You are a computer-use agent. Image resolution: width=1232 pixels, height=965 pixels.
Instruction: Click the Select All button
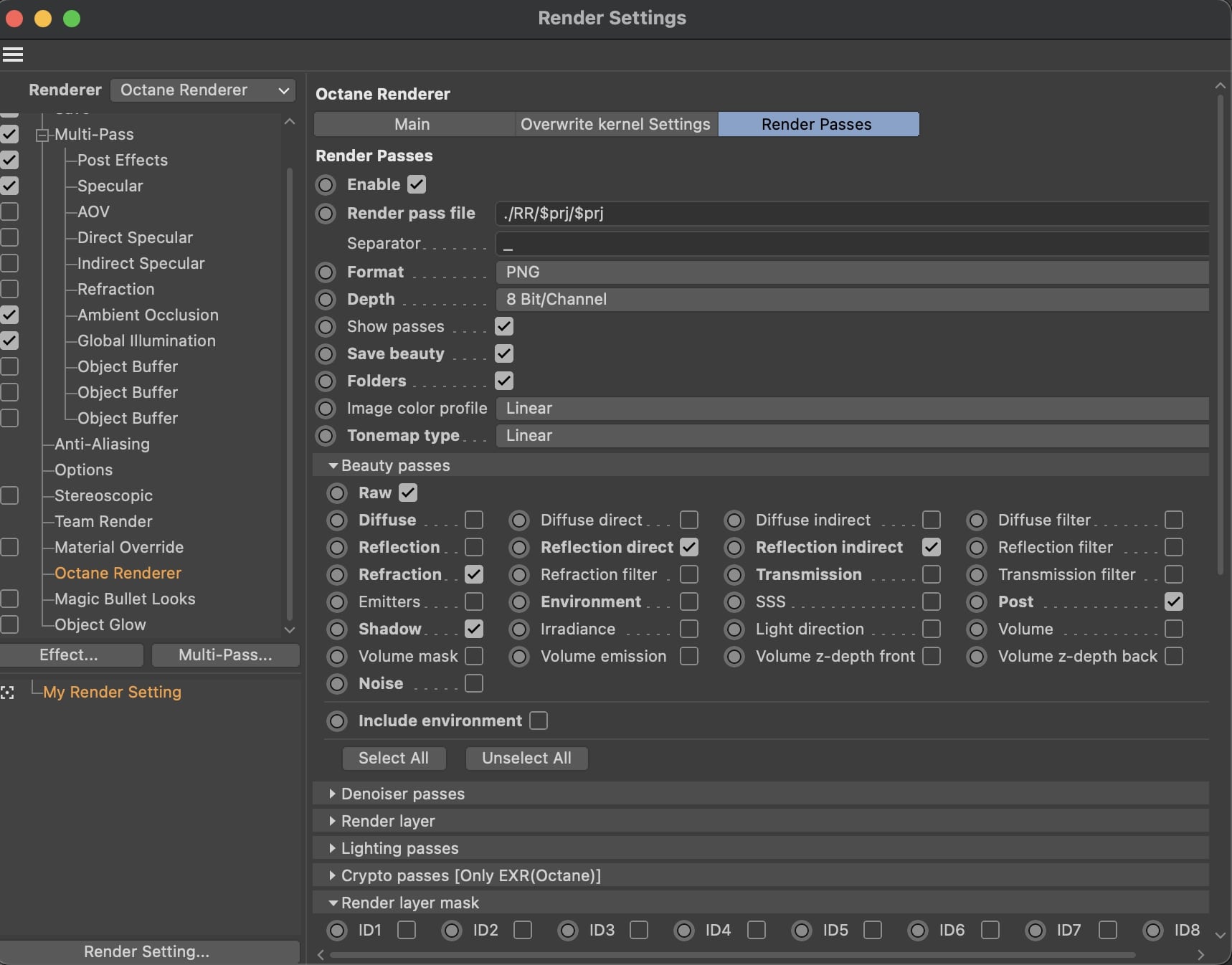(394, 758)
